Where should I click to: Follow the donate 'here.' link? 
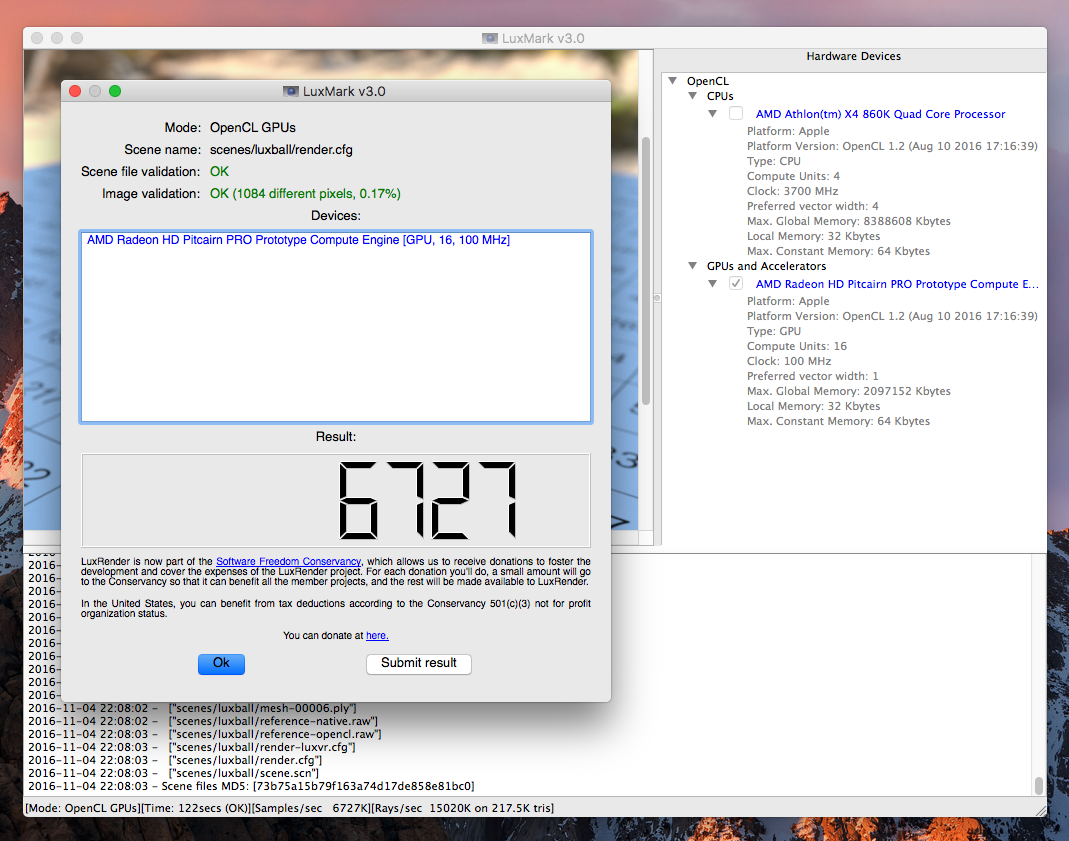(377, 635)
